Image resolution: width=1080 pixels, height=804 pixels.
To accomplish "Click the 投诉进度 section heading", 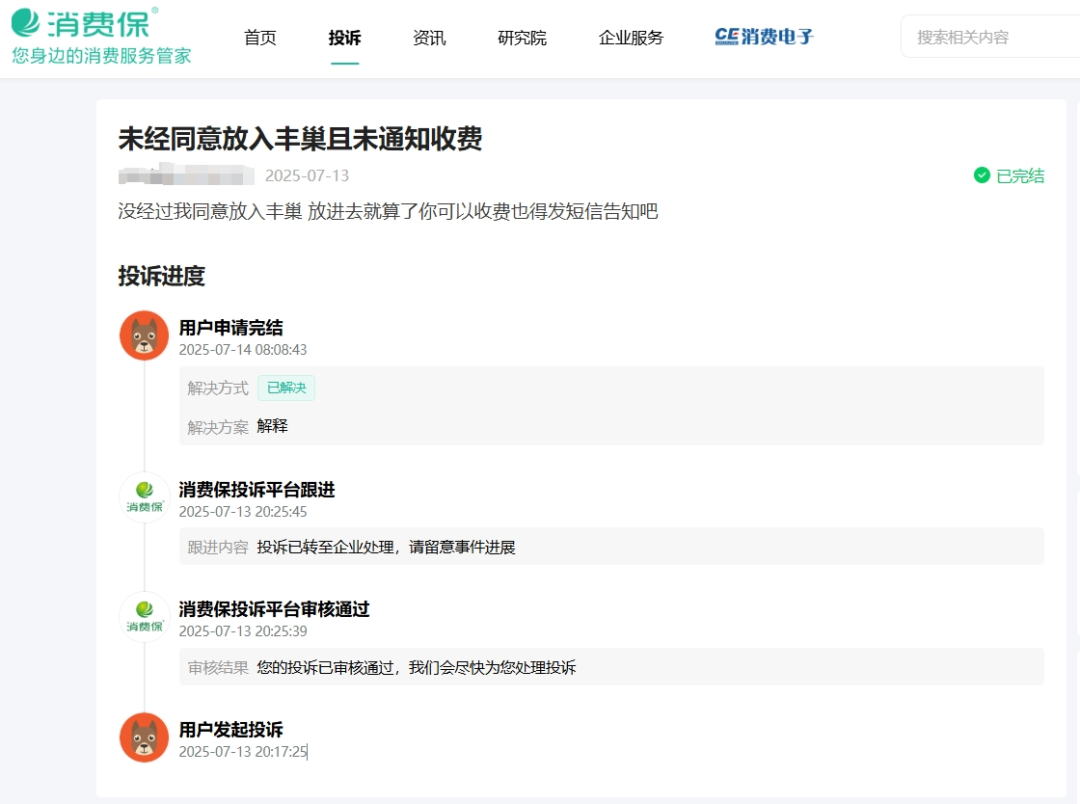I will tap(161, 276).
